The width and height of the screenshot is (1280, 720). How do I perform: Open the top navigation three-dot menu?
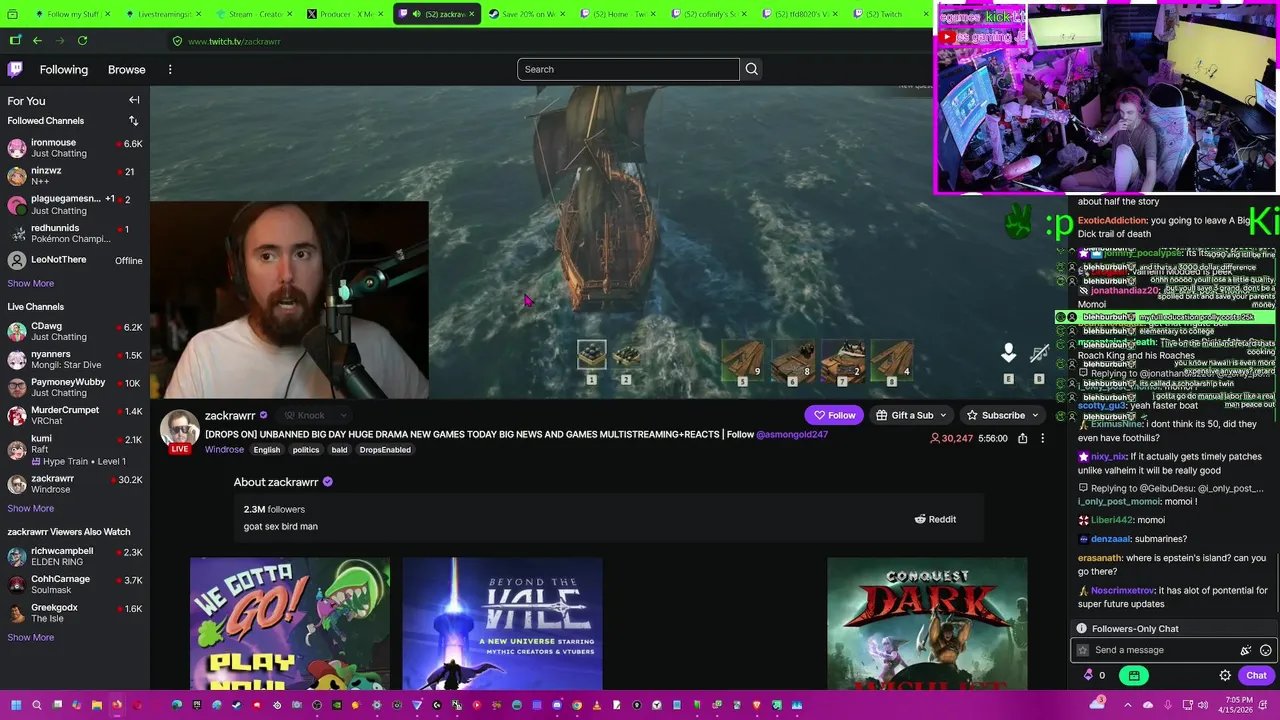(170, 69)
